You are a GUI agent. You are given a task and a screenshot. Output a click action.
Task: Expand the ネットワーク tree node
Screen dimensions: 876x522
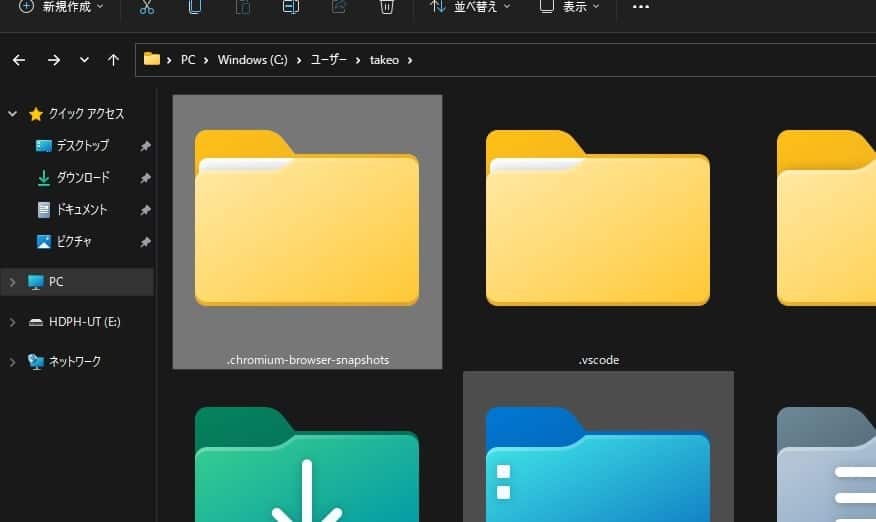(12, 362)
